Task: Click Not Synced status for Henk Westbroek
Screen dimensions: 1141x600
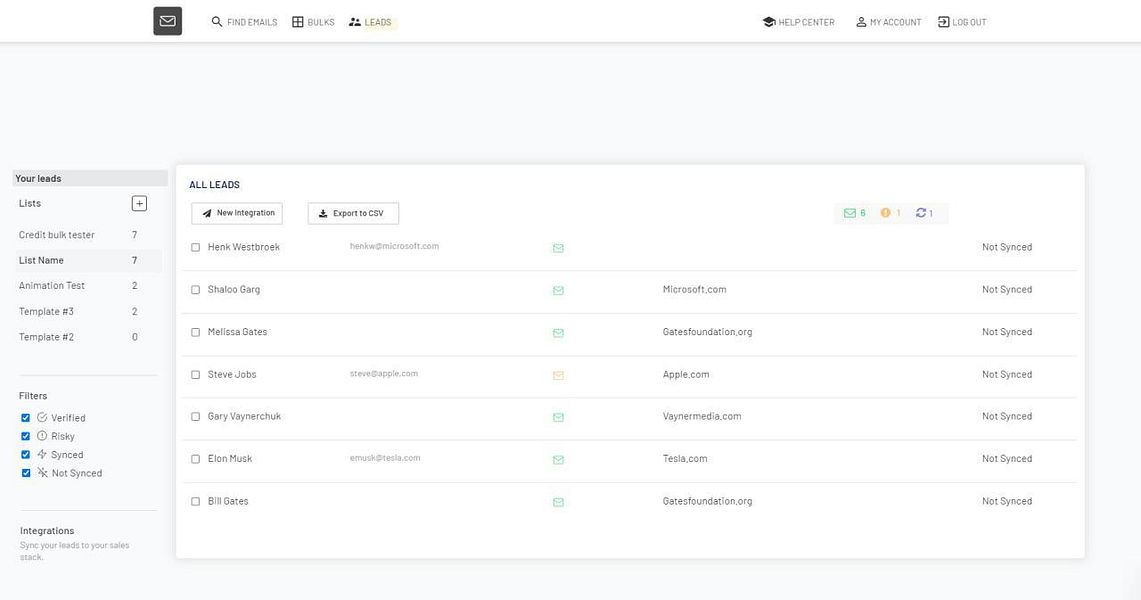Action: point(1006,247)
